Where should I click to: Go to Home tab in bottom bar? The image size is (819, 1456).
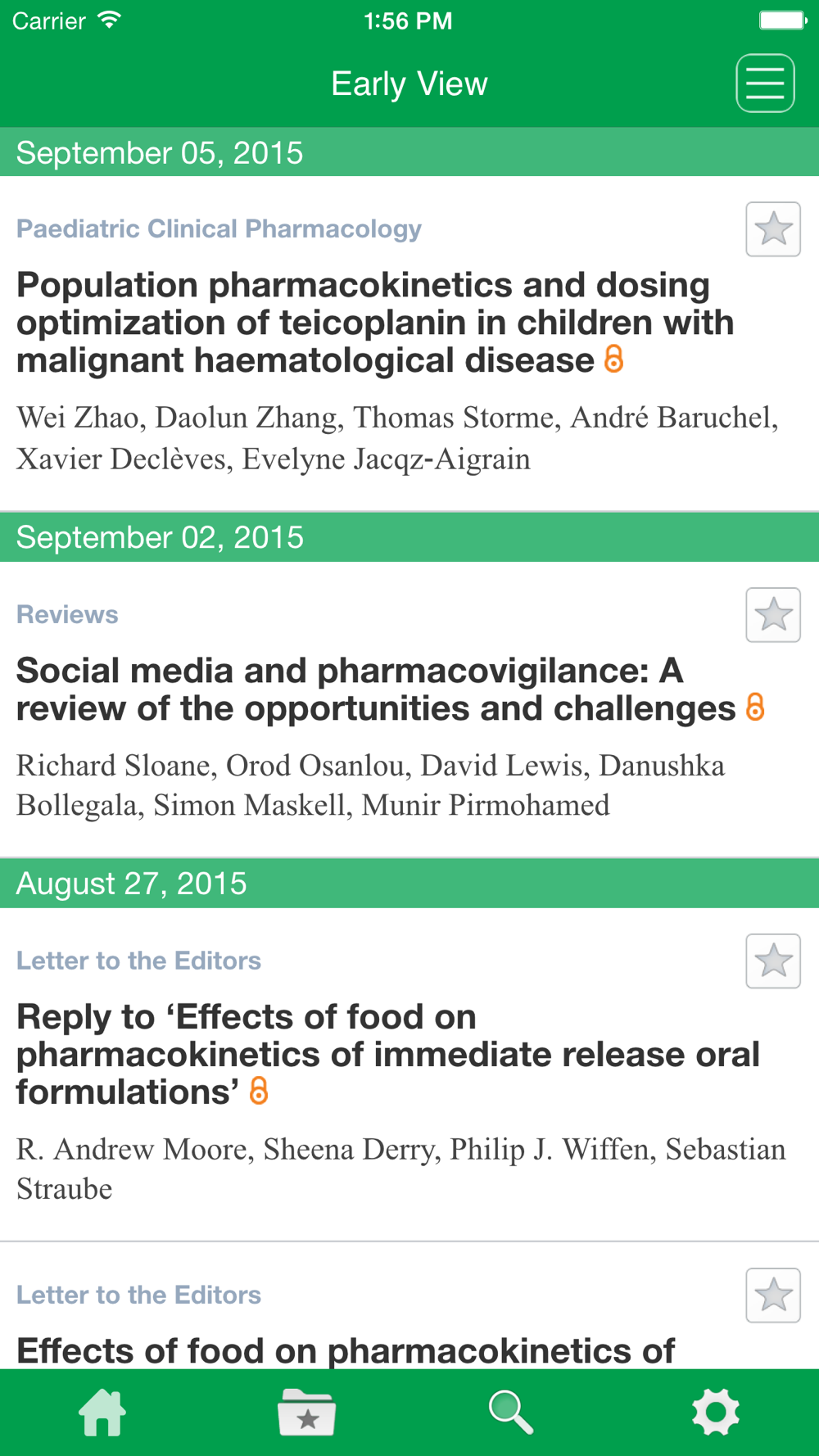pyautogui.click(x=102, y=1413)
